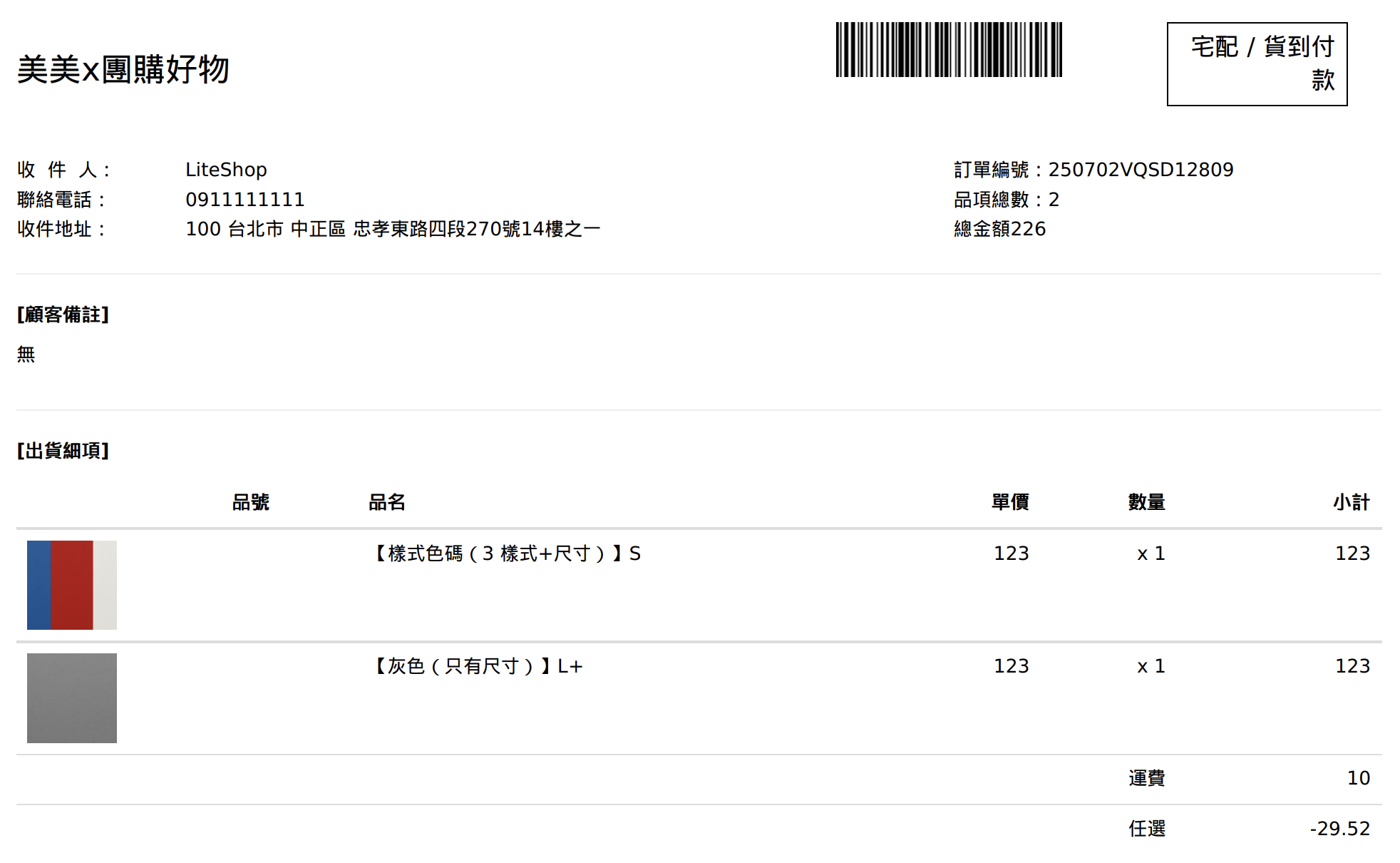Click the 小計 column header

click(1352, 502)
